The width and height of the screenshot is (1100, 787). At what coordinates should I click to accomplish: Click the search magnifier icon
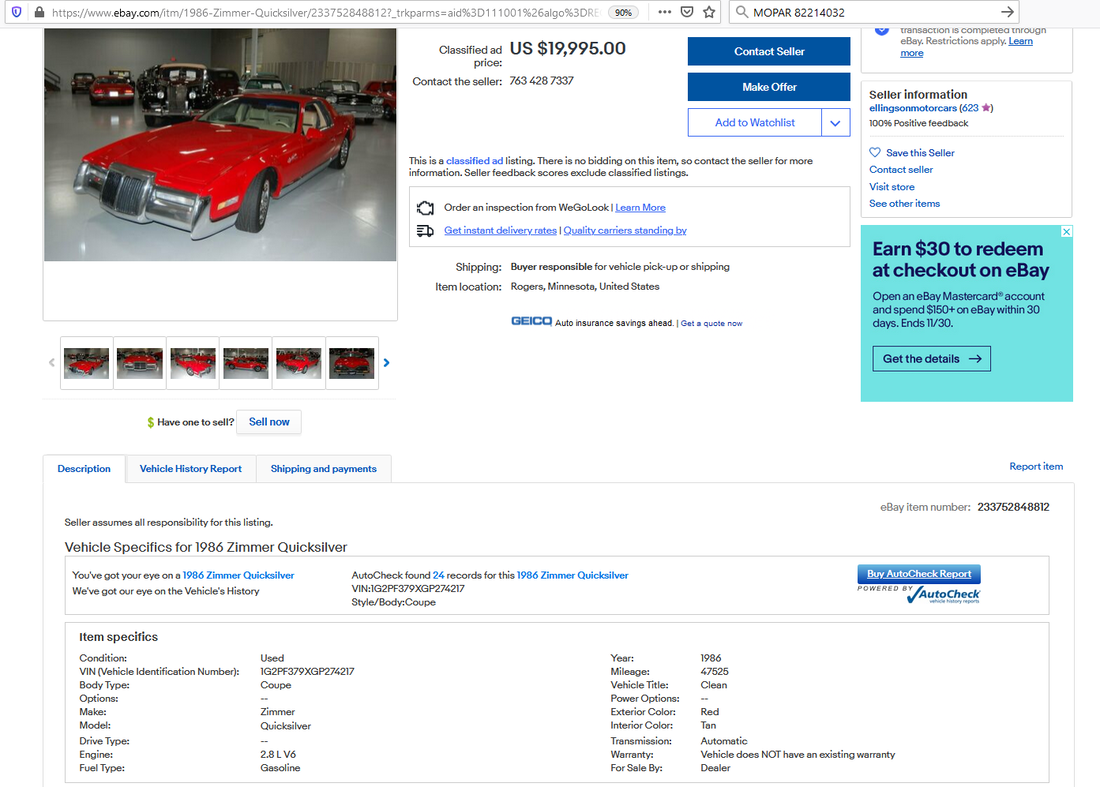pos(742,12)
